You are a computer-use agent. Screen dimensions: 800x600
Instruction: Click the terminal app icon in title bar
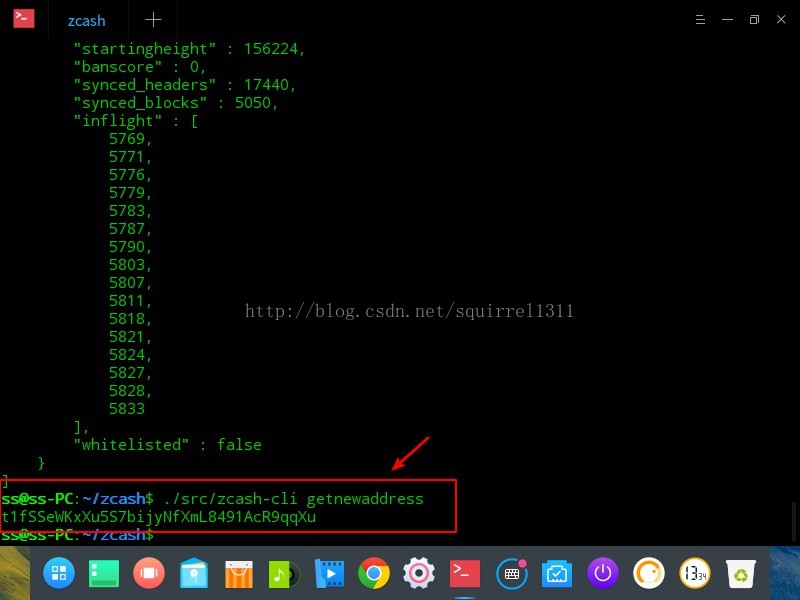[x=24, y=19]
